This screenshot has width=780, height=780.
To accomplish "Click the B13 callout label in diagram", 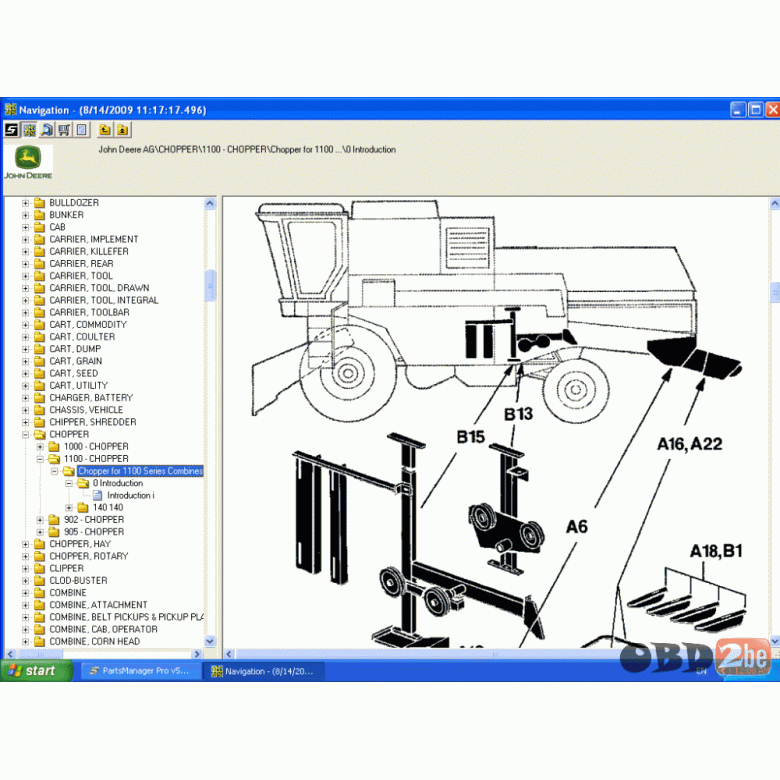I will [x=518, y=414].
